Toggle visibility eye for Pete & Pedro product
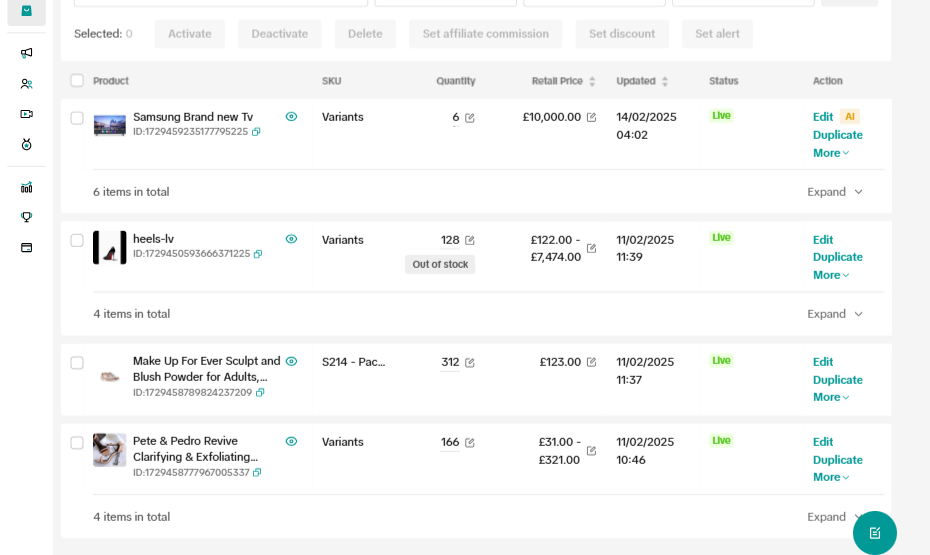Viewport: 930px width, 555px height. pyautogui.click(x=291, y=441)
